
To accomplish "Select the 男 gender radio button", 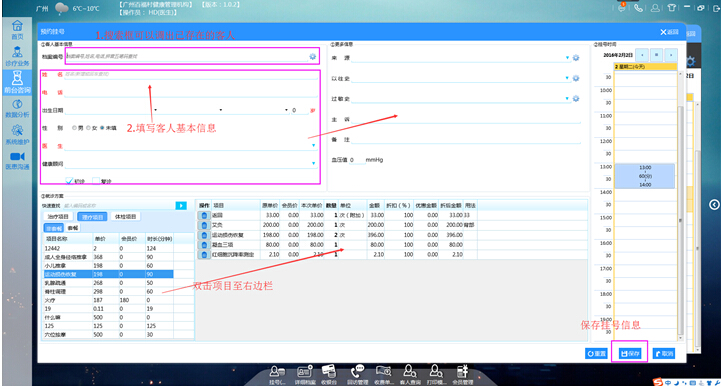I will click(74, 128).
